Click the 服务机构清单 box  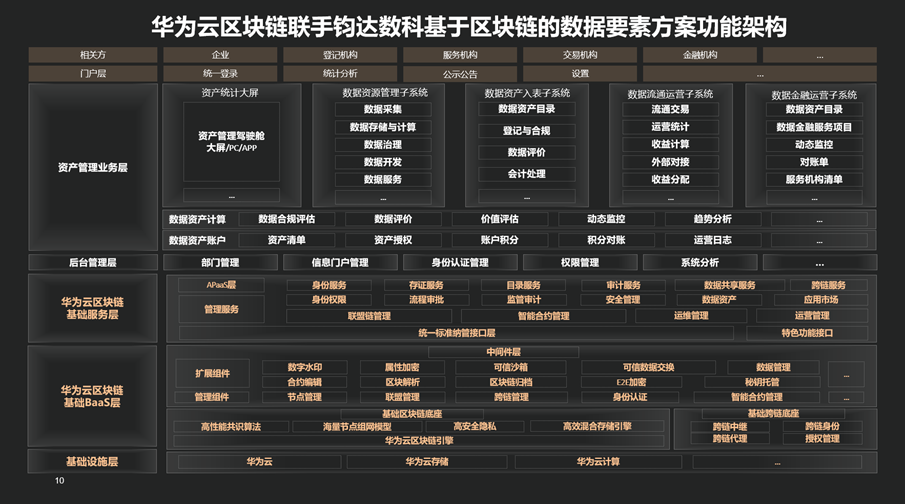point(814,180)
